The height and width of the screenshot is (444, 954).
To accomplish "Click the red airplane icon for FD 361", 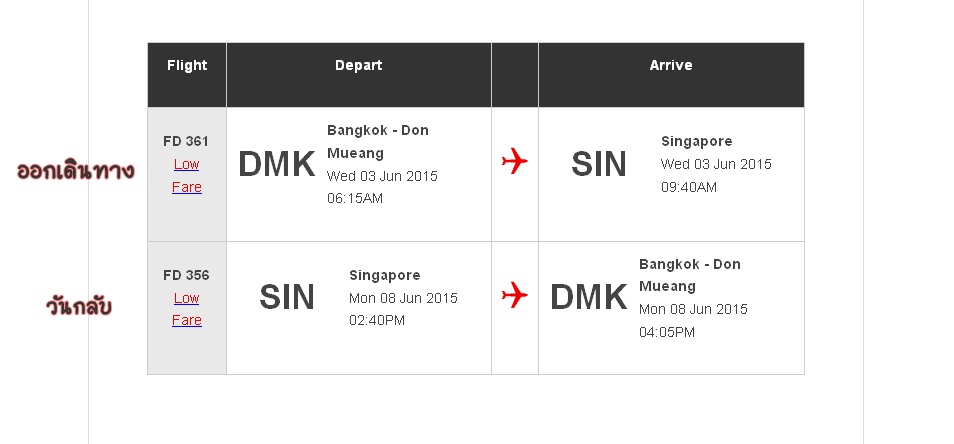I will coord(515,161).
